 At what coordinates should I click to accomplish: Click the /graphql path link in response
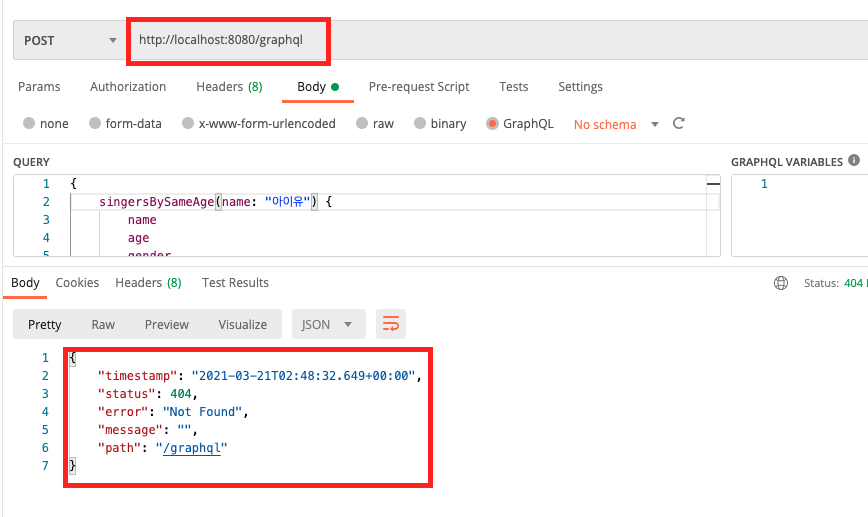click(x=192, y=448)
